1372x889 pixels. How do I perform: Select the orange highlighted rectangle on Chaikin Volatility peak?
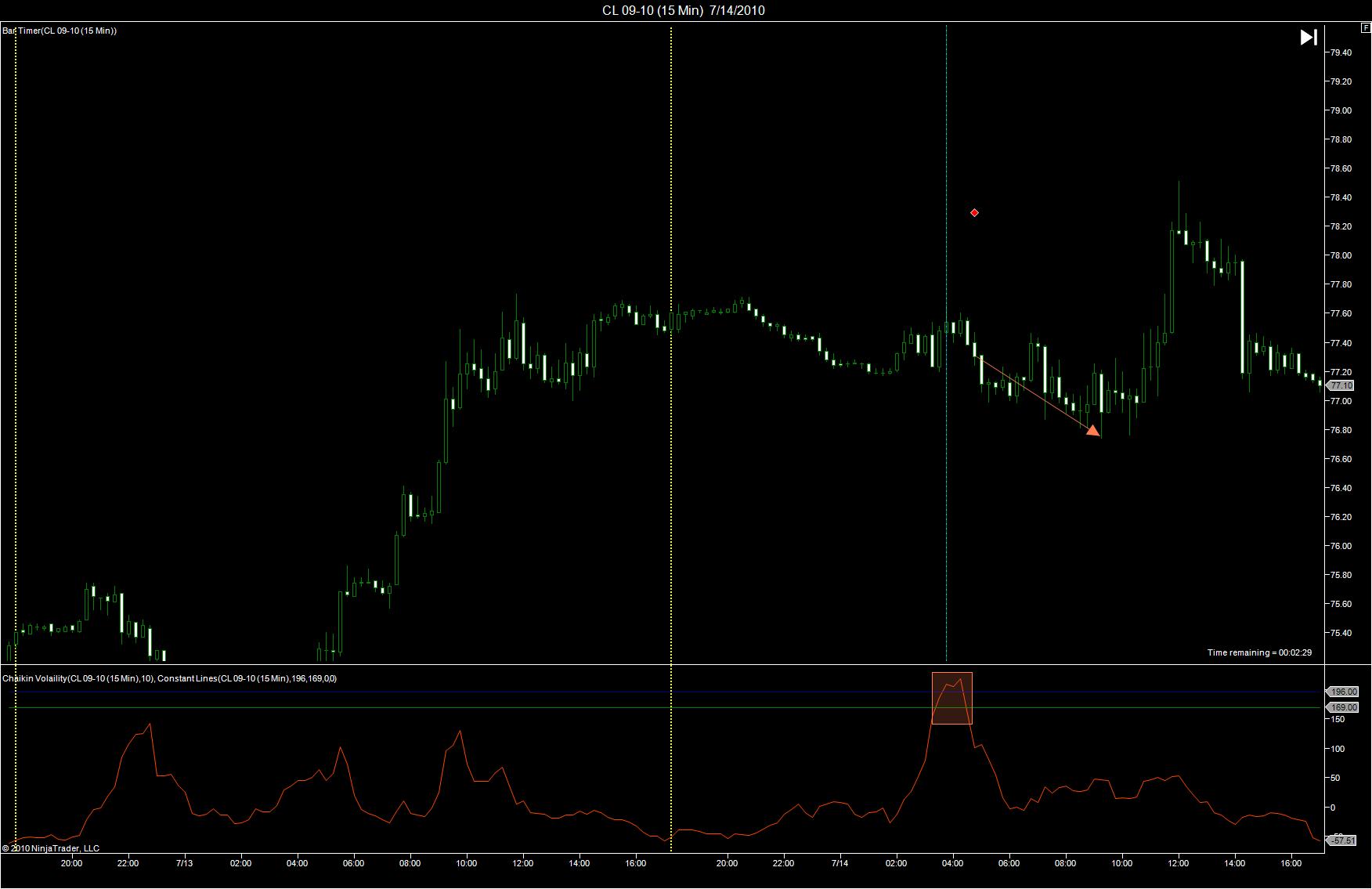[x=951, y=698]
